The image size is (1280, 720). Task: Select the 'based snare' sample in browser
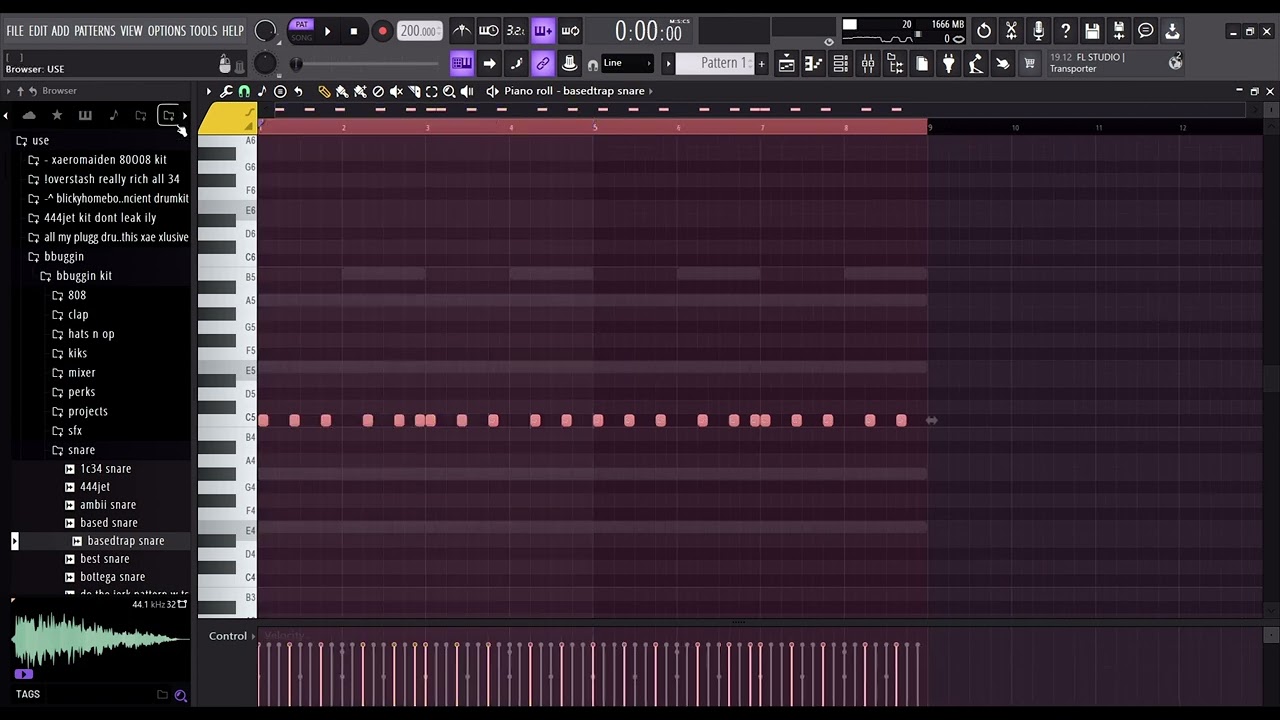109,523
